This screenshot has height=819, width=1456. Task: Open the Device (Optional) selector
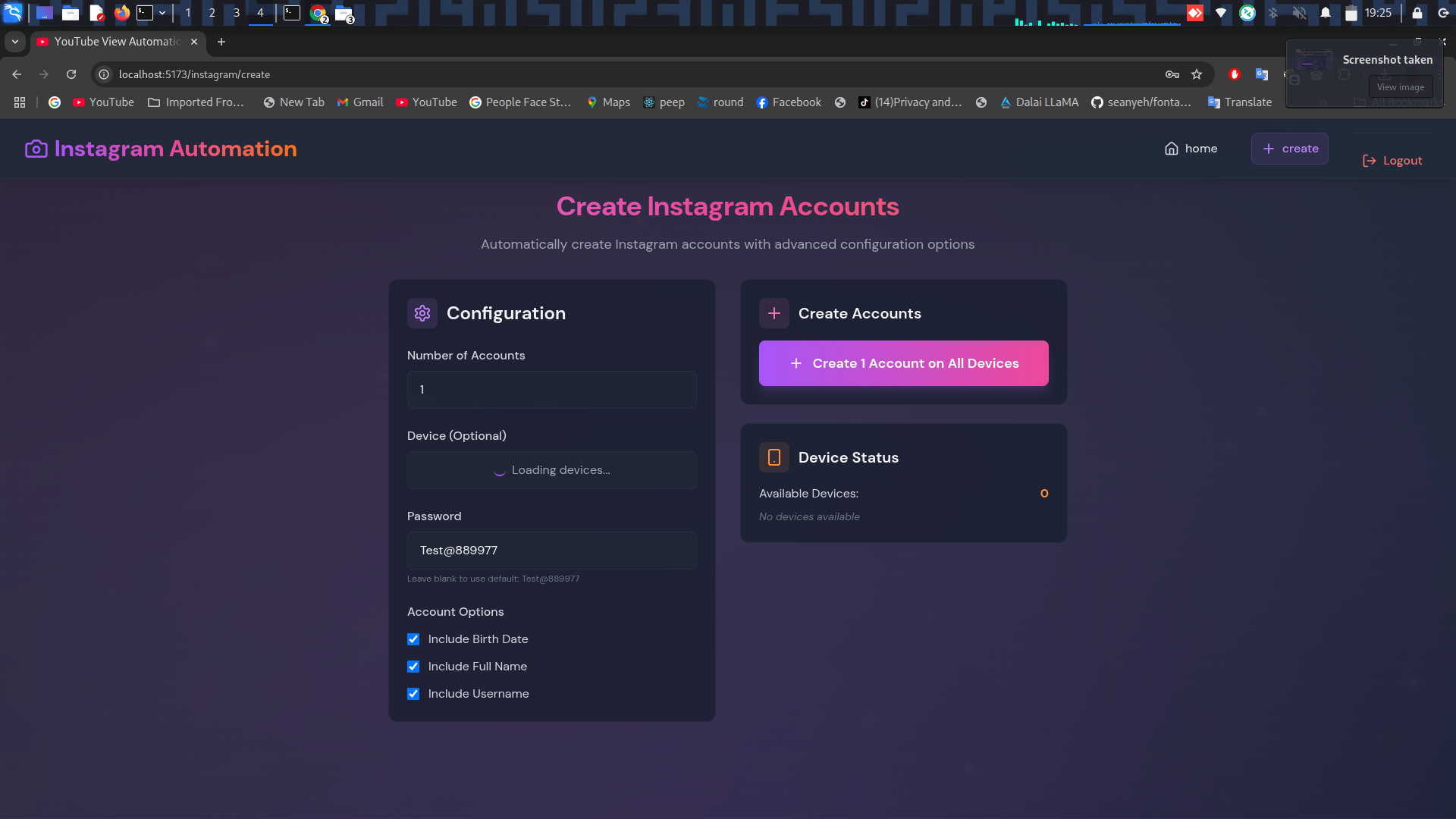[x=552, y=470]
